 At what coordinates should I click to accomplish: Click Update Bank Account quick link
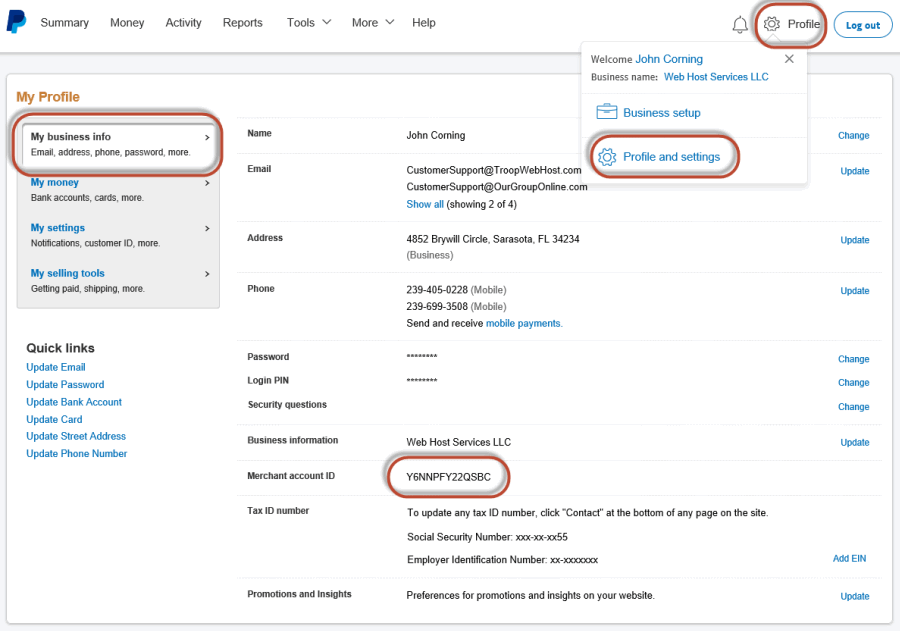click(74, 402)
